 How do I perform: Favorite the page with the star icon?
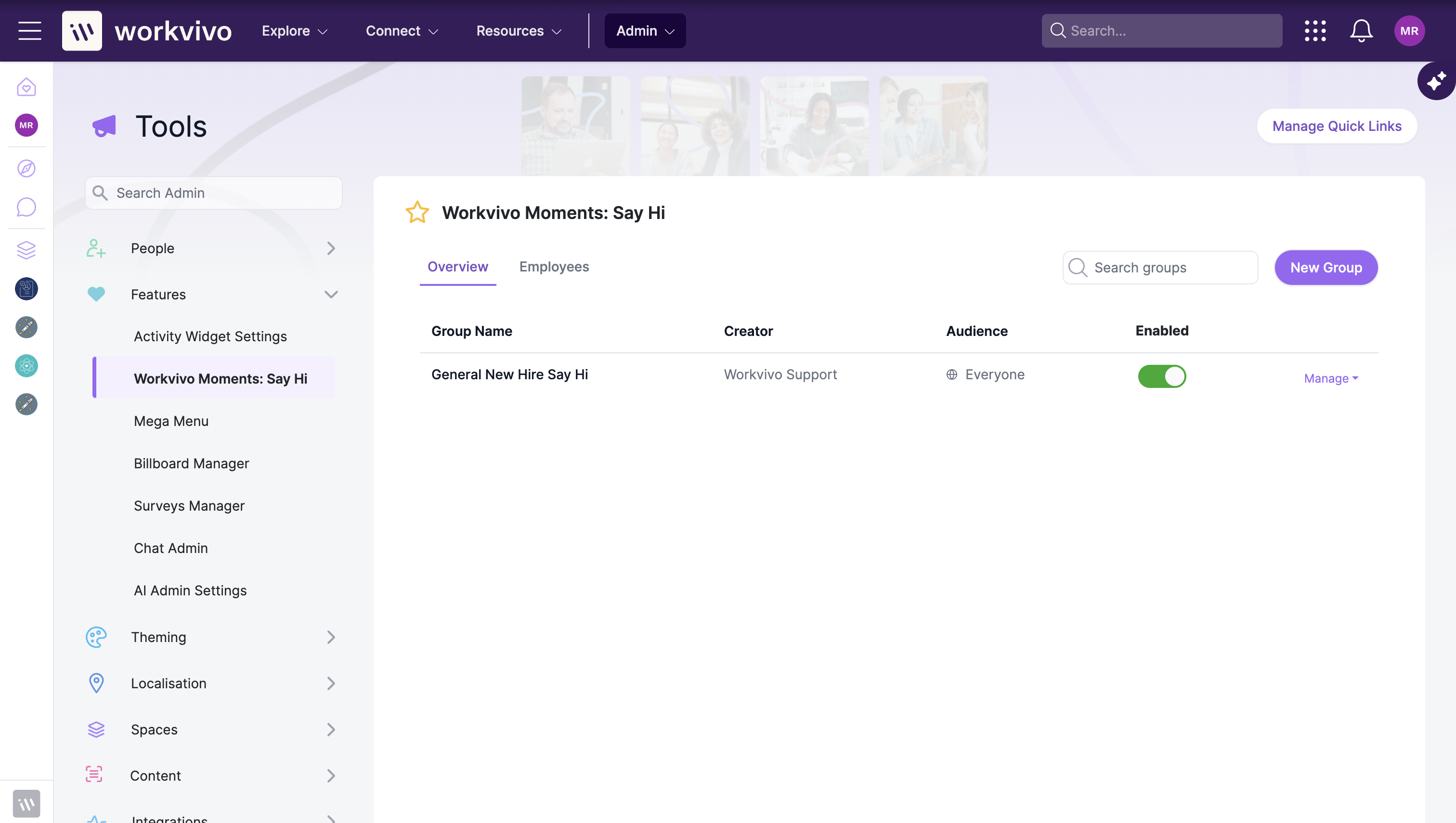click(417, 213)
